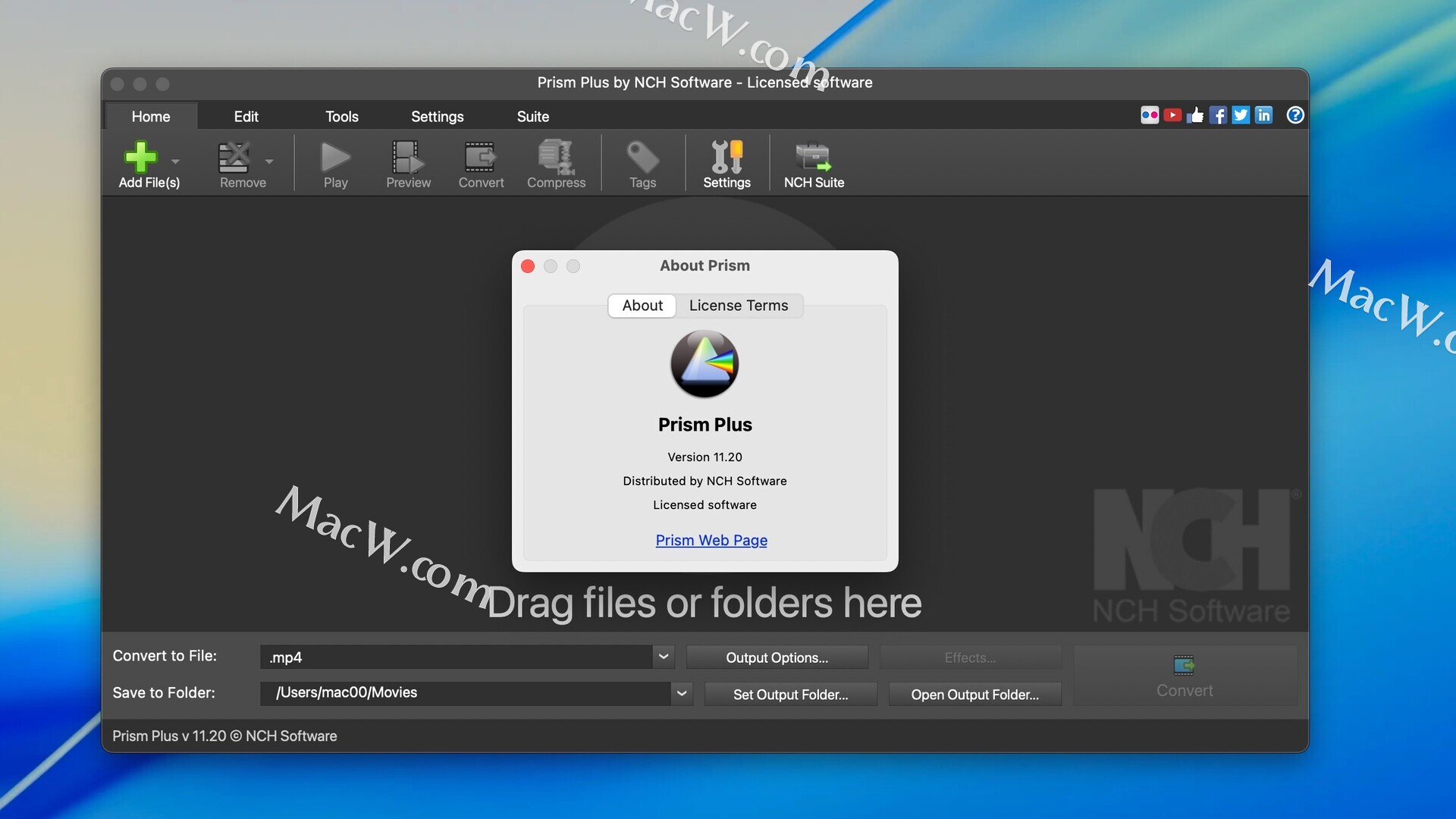Open the Settings tools icon in toolbar
The width and height of the screenshot is (1456, 819).
tap(726, 157)
